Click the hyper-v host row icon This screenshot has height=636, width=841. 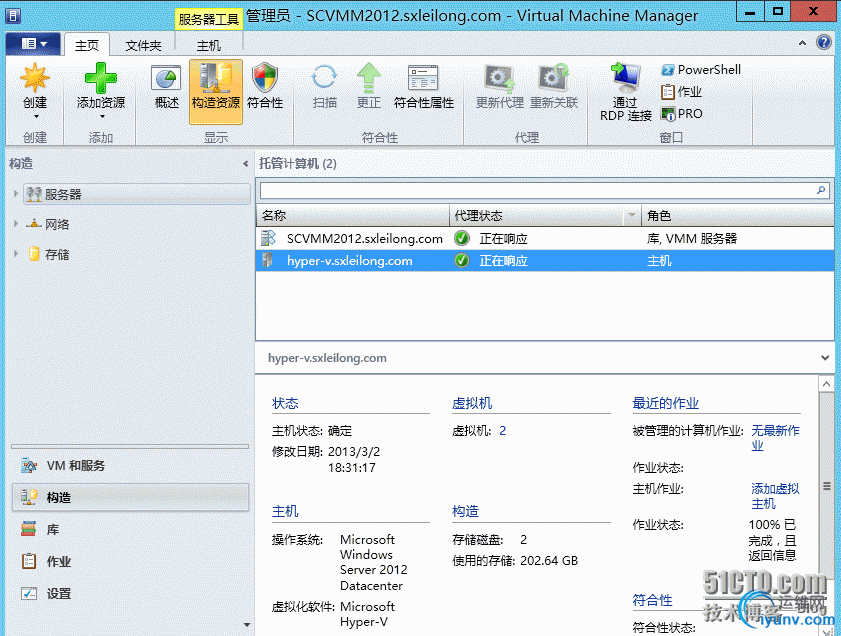[268, 261]
